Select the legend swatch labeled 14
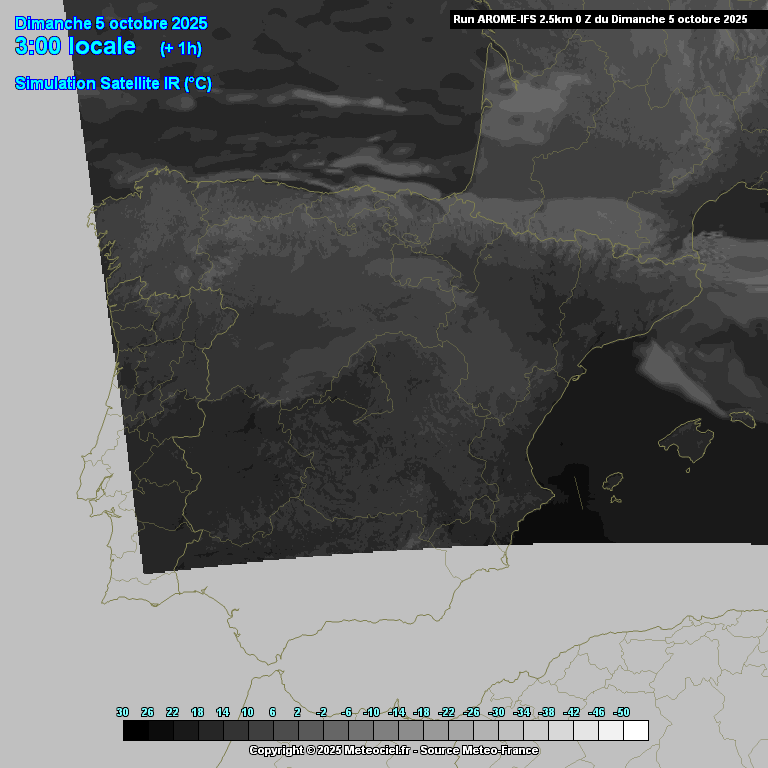Image resolution: width=768 pixels, height=768 pixels. pos(236,731)
